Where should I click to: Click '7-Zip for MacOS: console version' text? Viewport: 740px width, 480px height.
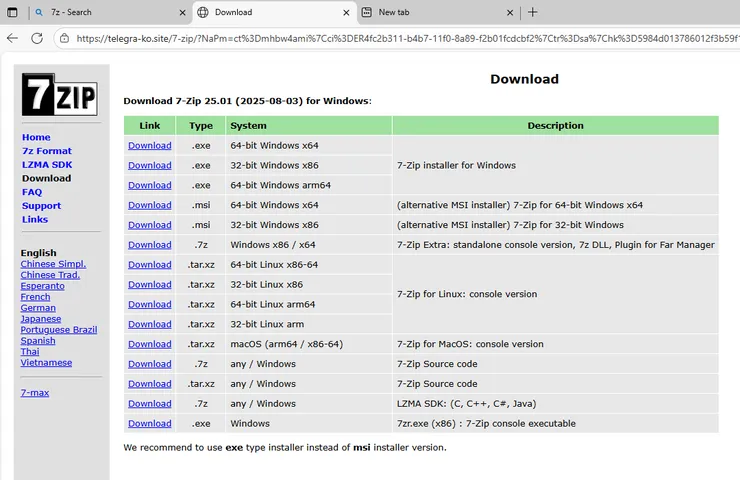(x=470, y=344)
